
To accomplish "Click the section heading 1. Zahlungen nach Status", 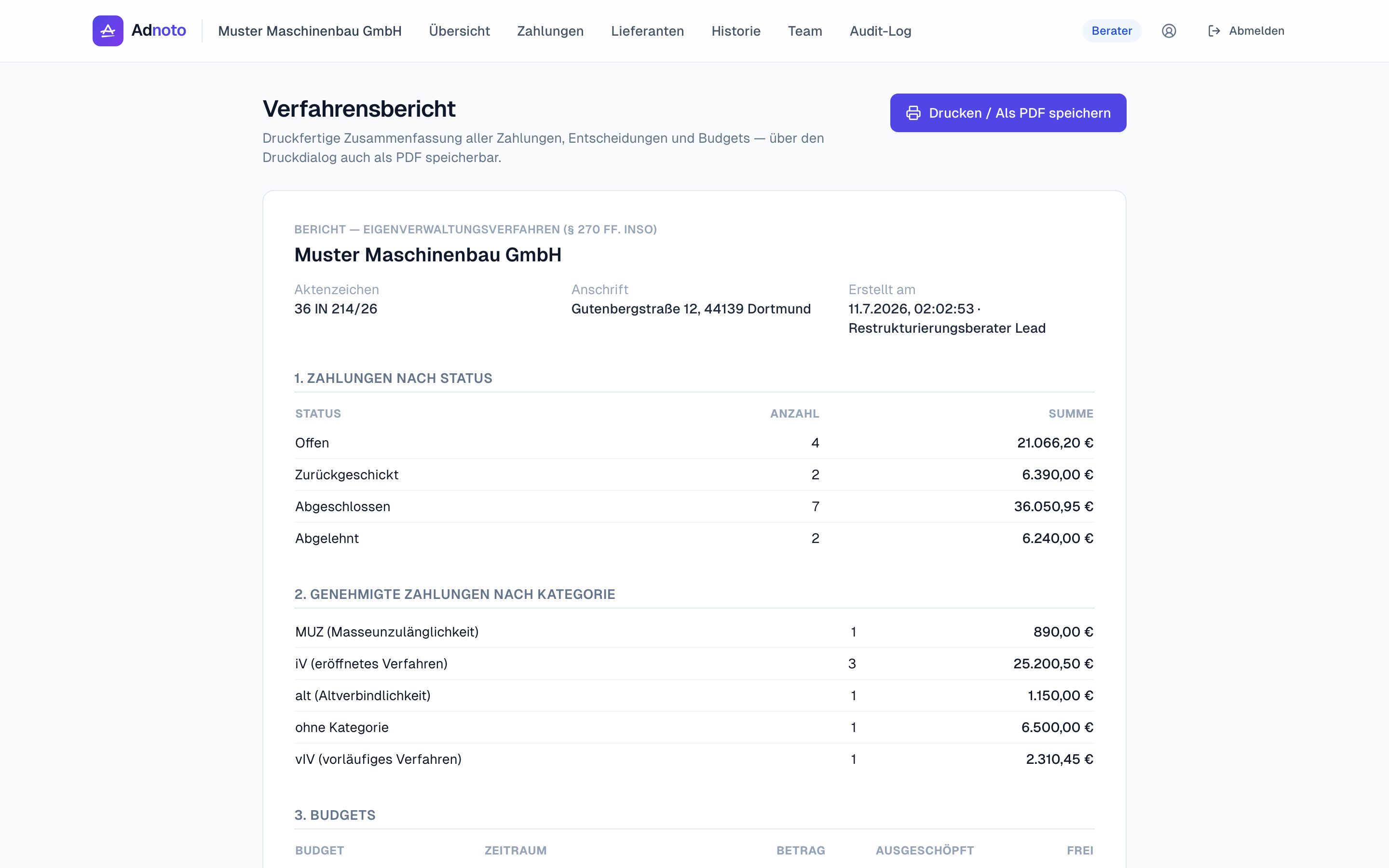I will pyautogui.click(x=393, y=379).
